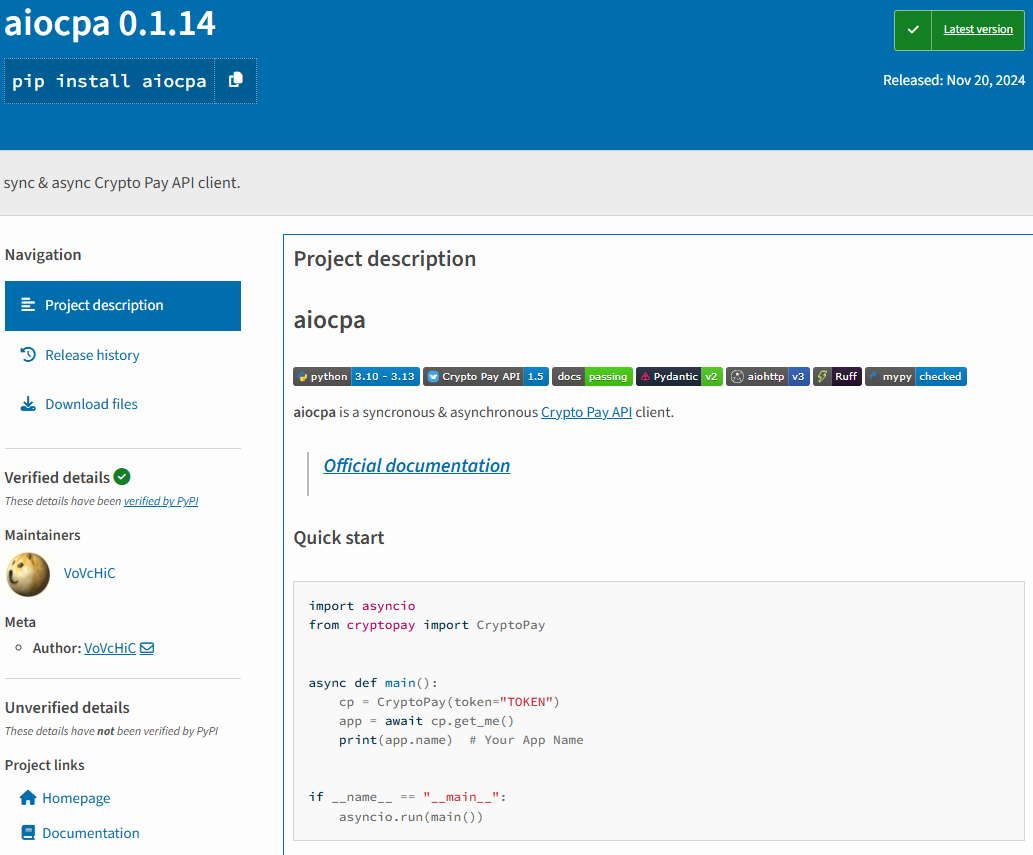Click the green verified checkmark badge
Viewport: 1033px width, 855px height.
[x=121, y=477]
